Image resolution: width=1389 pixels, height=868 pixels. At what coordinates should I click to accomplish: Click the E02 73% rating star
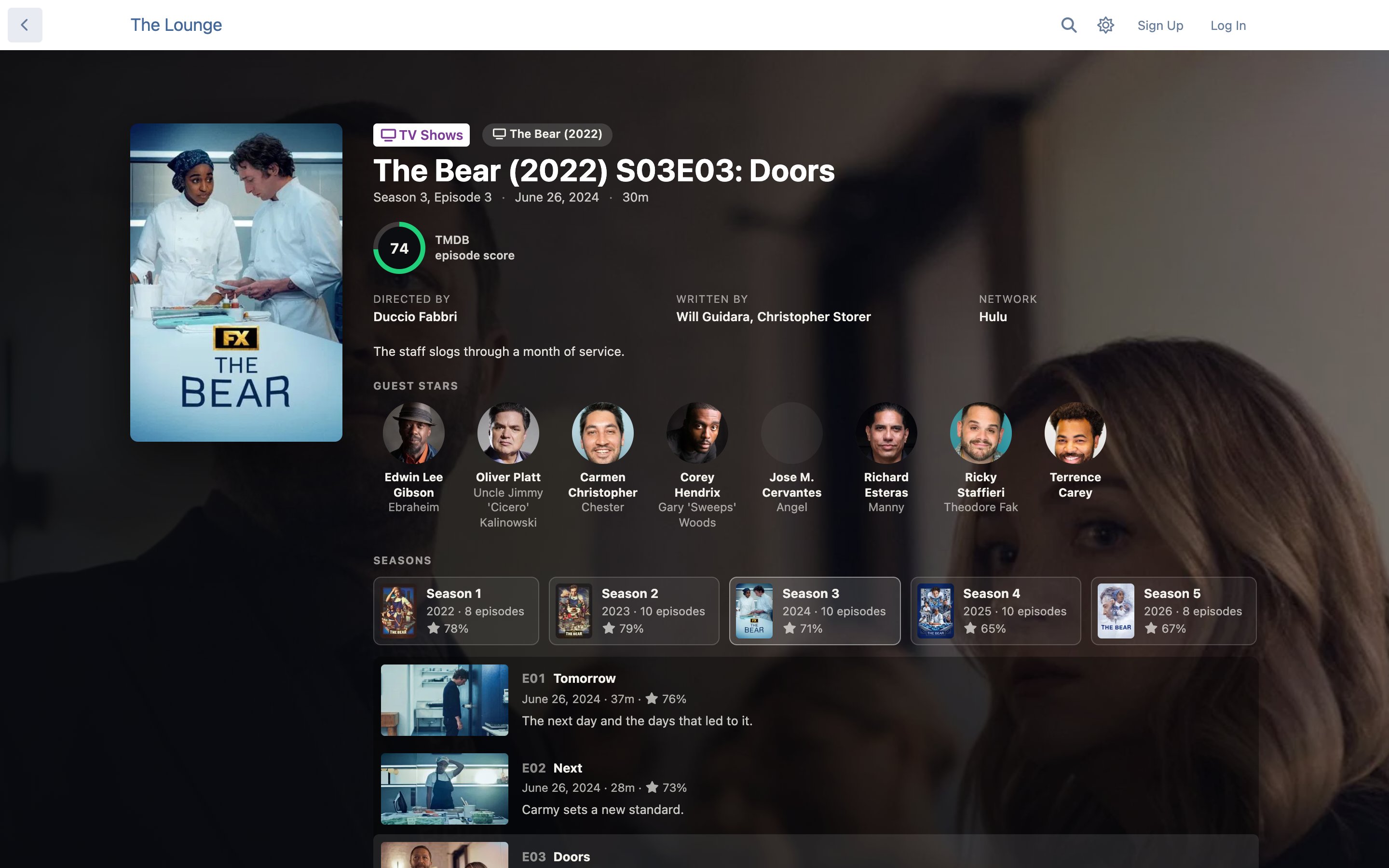tap(652, 787)
